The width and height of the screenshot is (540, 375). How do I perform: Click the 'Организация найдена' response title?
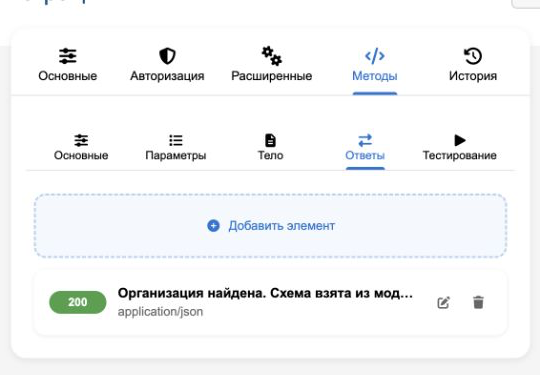point(265,293)
